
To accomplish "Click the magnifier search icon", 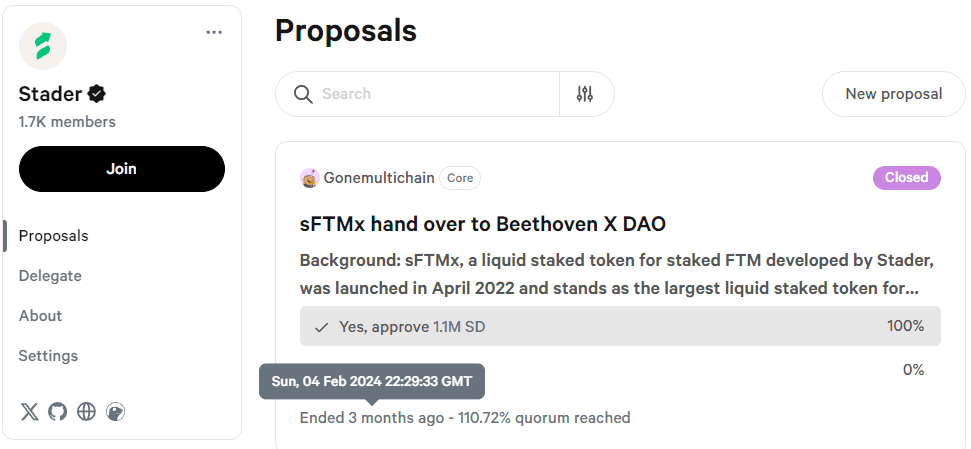I will (x=304, y=94).
